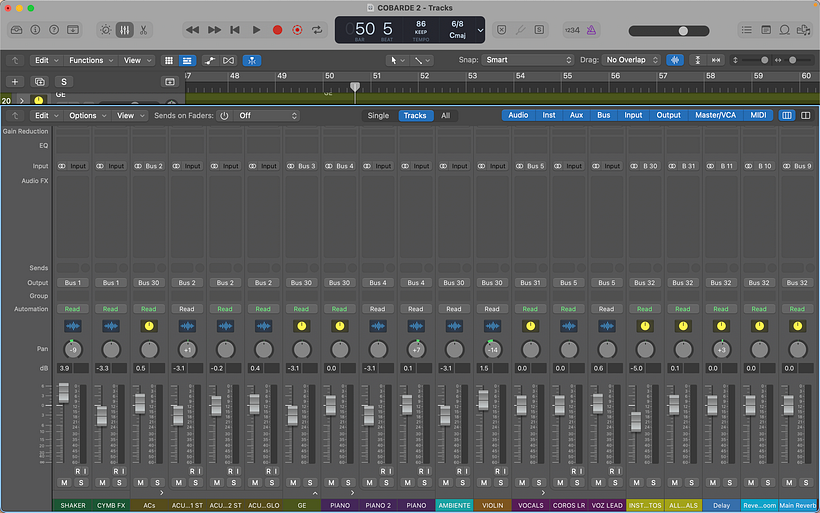Image resolution: width=820 pixels, height=513 pixels.
Task: Toggle Sends on Faders power button
Action: 224,116
